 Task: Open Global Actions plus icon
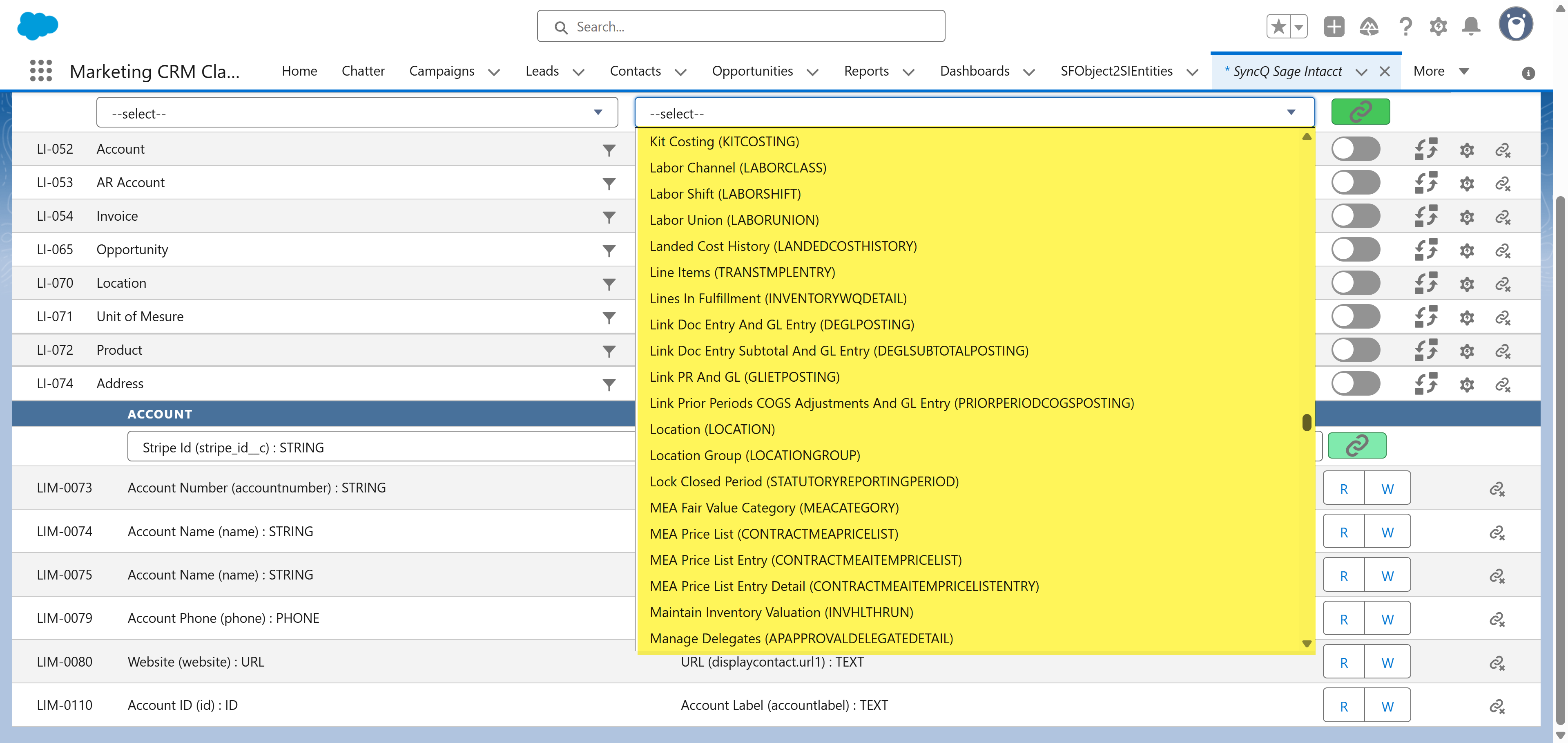[x=1334, y=26]
